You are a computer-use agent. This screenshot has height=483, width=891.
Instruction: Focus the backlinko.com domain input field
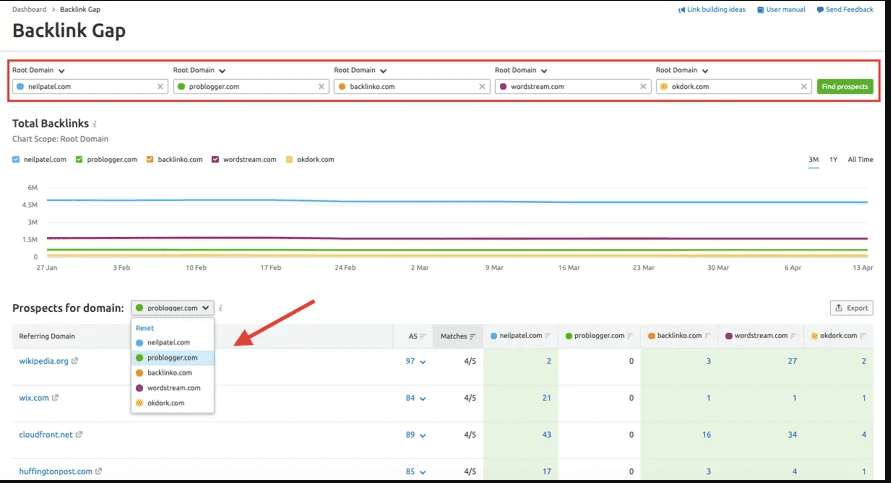[411, 86]
